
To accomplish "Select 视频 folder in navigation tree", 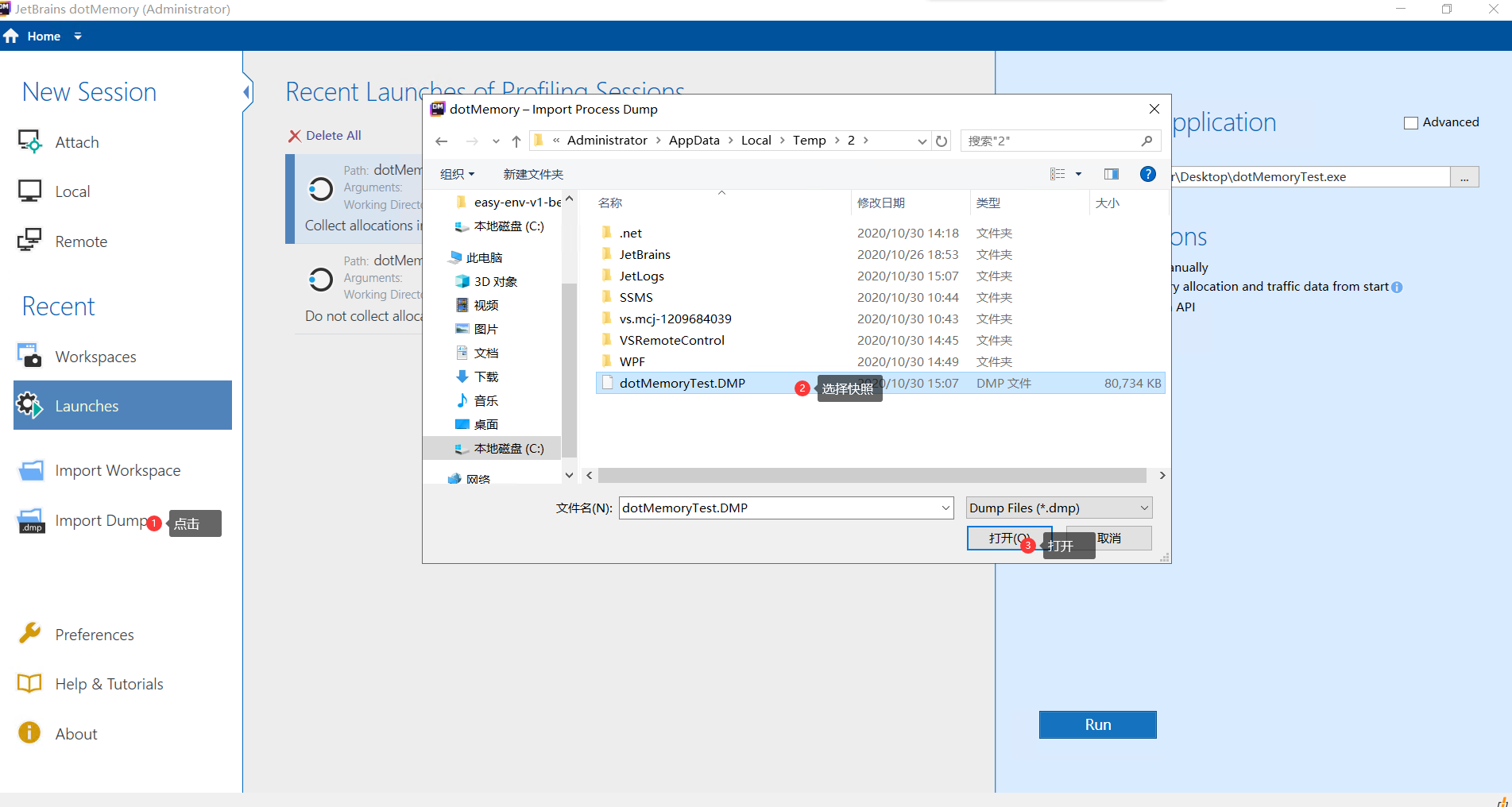I will pos(477,305).
